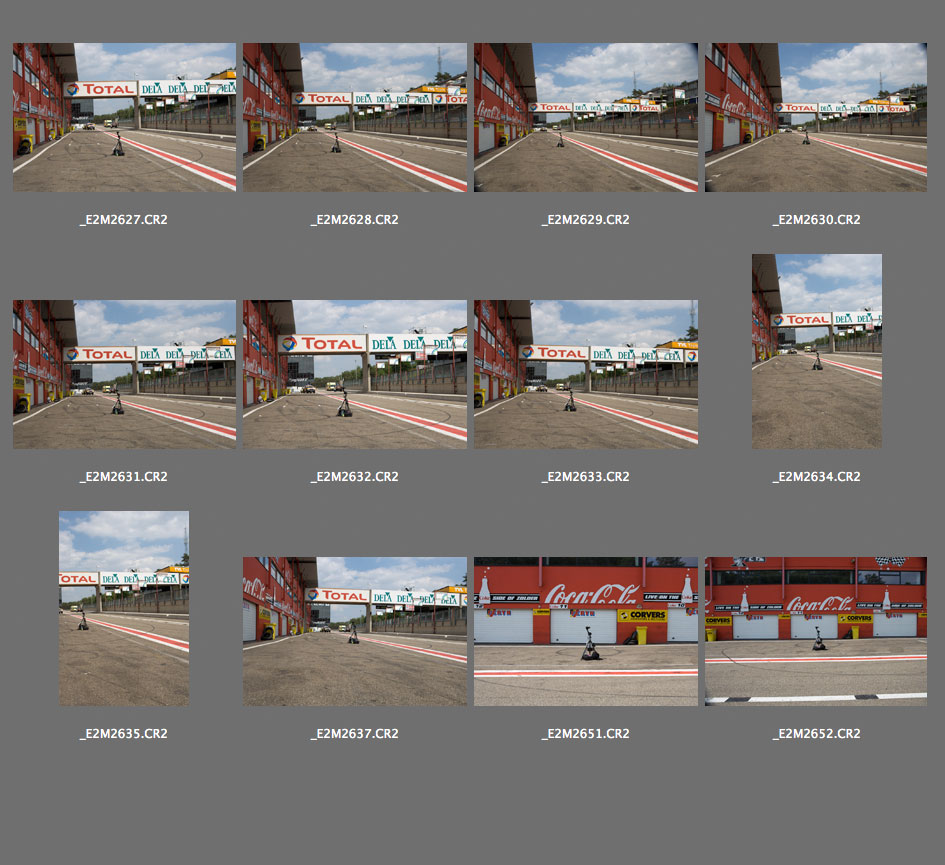Select the filename text _E2M2634.CR2

[816, 477]
